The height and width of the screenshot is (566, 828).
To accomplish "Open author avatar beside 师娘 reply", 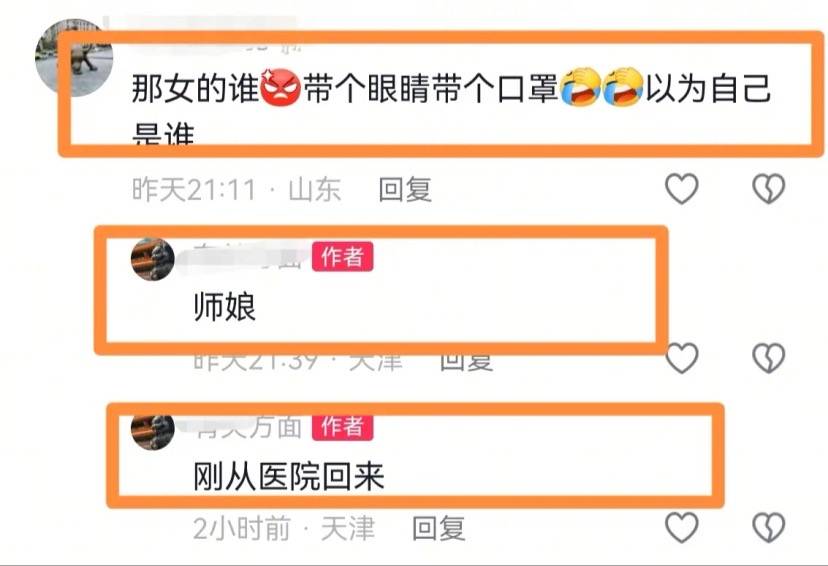I will click(x=153, y=259).
